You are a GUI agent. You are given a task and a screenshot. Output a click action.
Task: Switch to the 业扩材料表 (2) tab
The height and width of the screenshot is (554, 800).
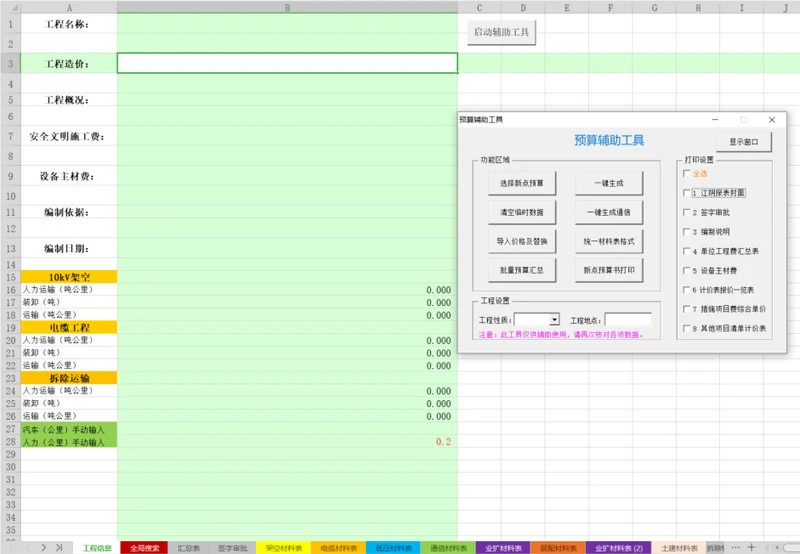click(x=619, y=548)
